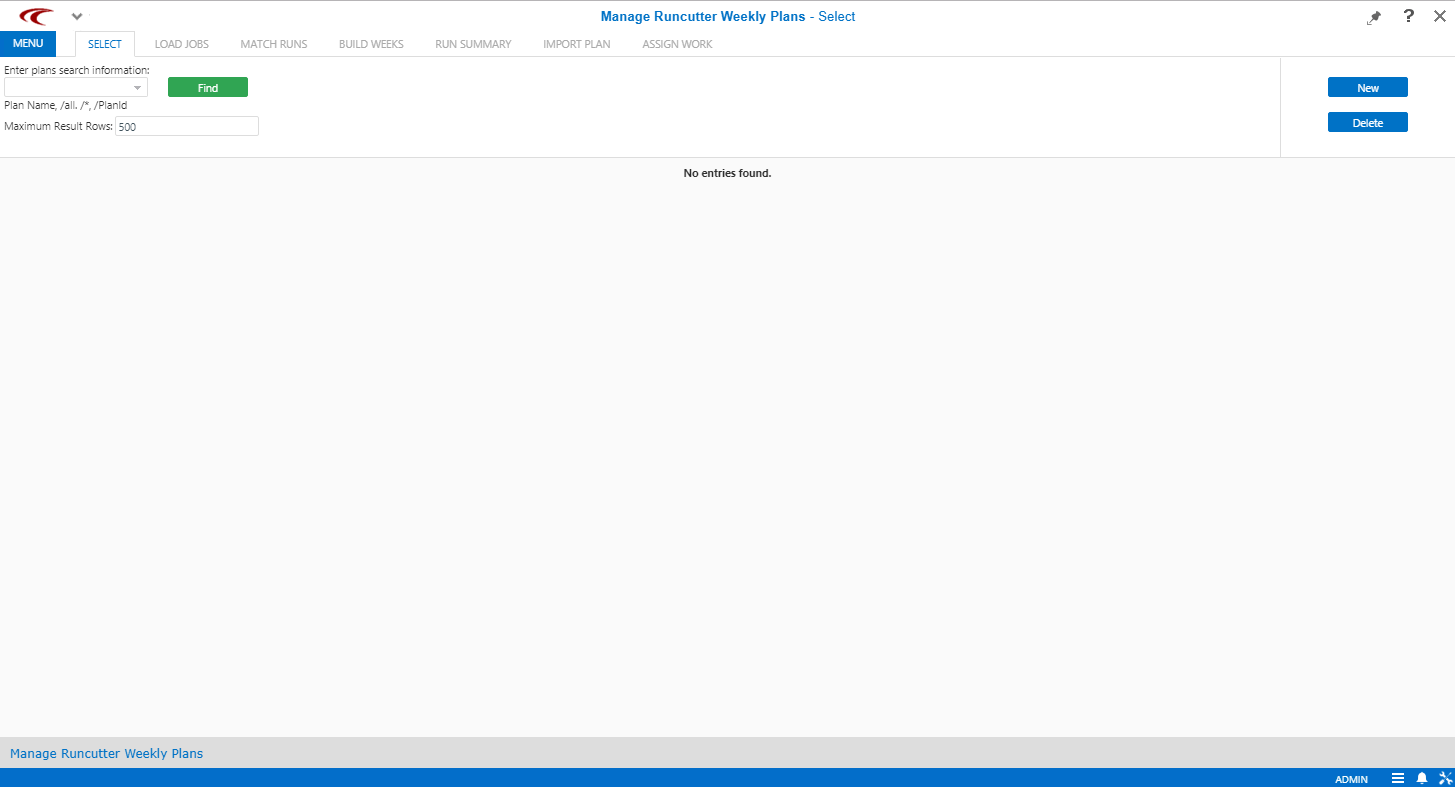Open the ASSIGN WORK tab
The image size is (1455, 787).
pos(677,44)
